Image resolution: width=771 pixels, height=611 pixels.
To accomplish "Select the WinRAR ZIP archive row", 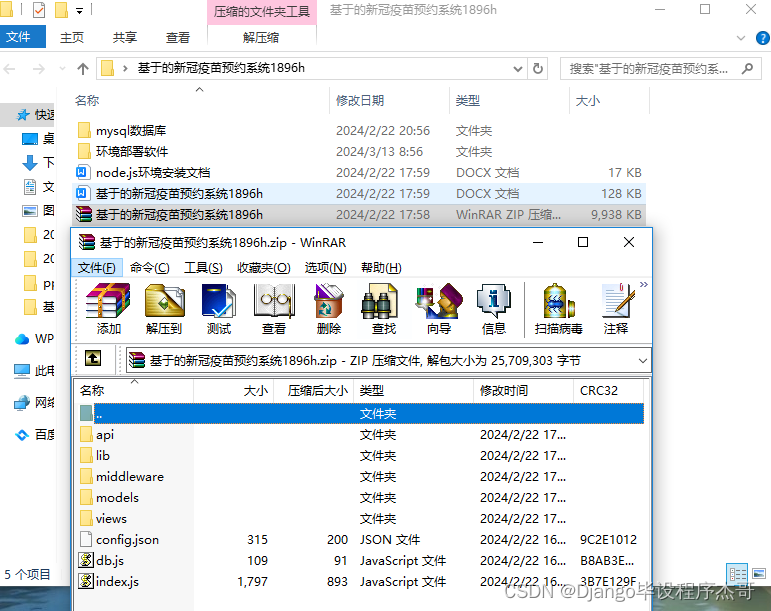I will (x=359, y=215).
